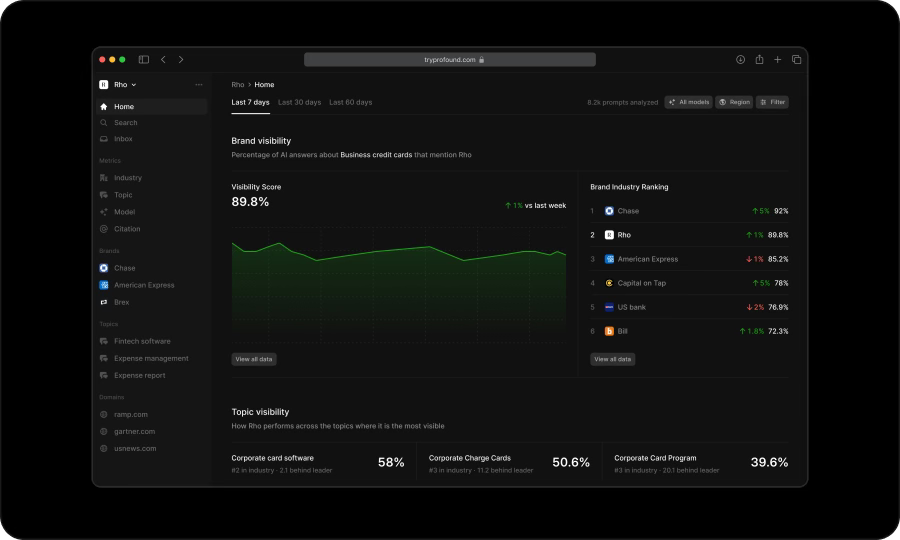Open Inbox in the sidebar

coord(152,139)
